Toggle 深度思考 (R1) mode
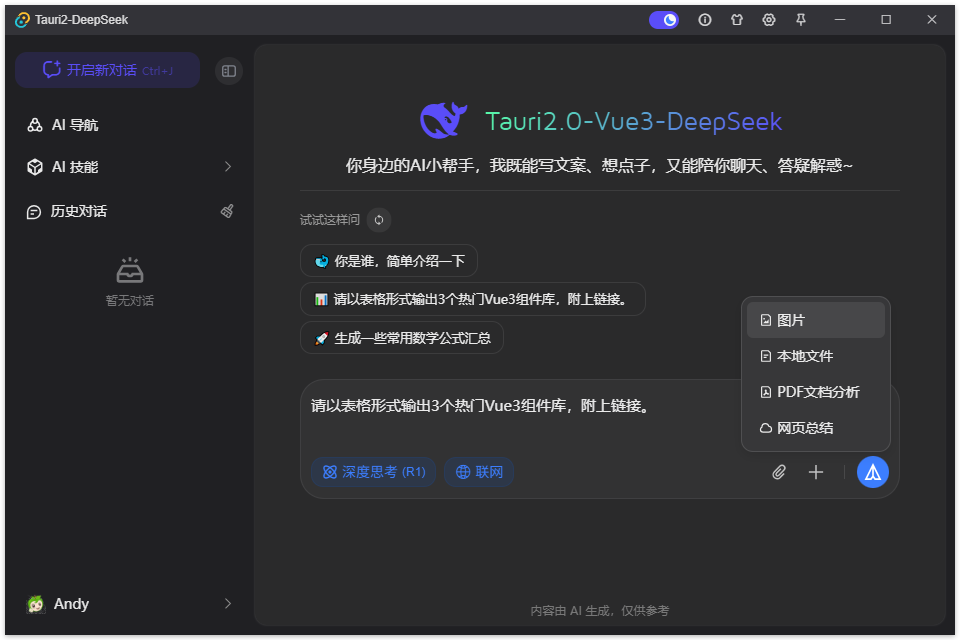960x640 pixels. coord(373,472)
